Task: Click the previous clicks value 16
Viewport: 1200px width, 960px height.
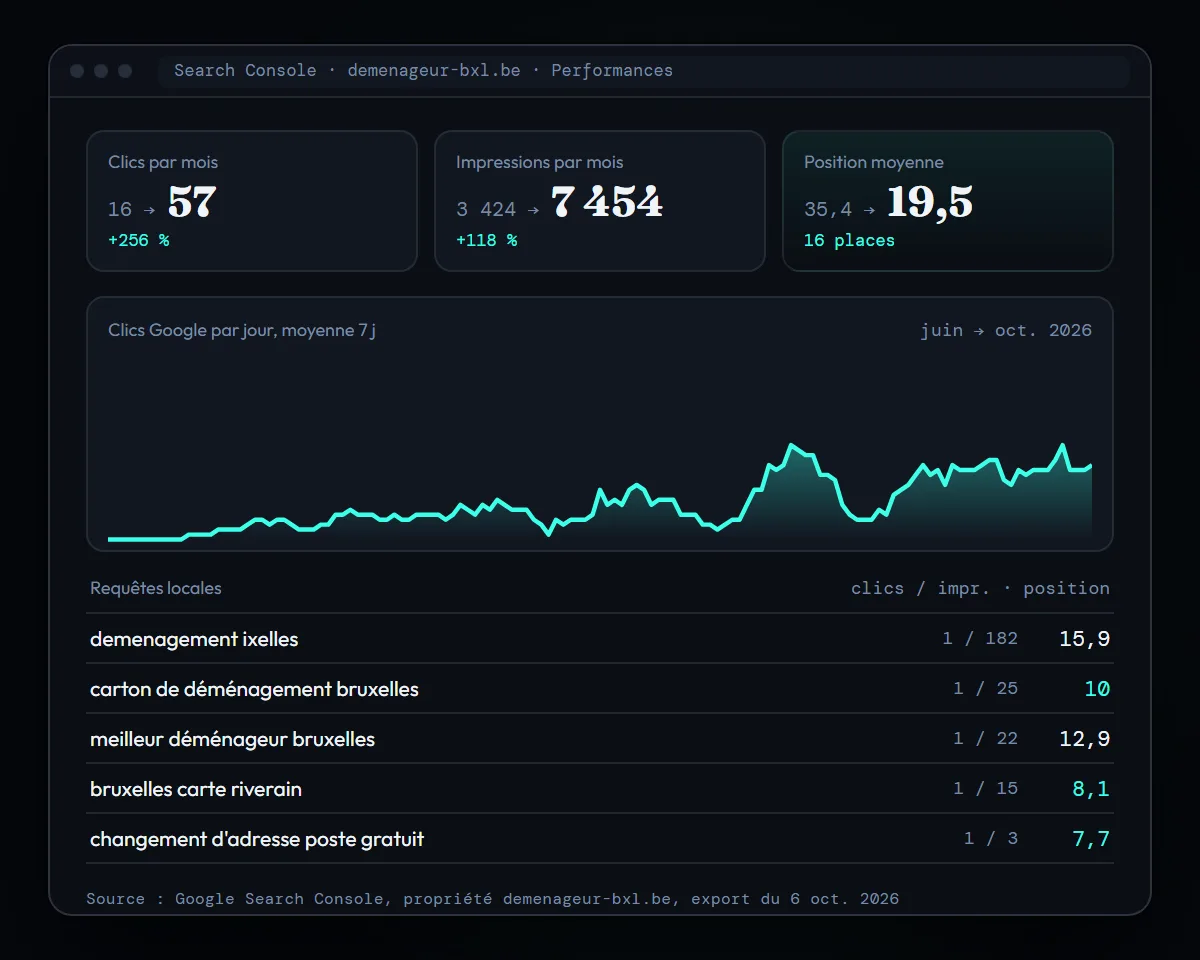Action: [x=120, y=209]
